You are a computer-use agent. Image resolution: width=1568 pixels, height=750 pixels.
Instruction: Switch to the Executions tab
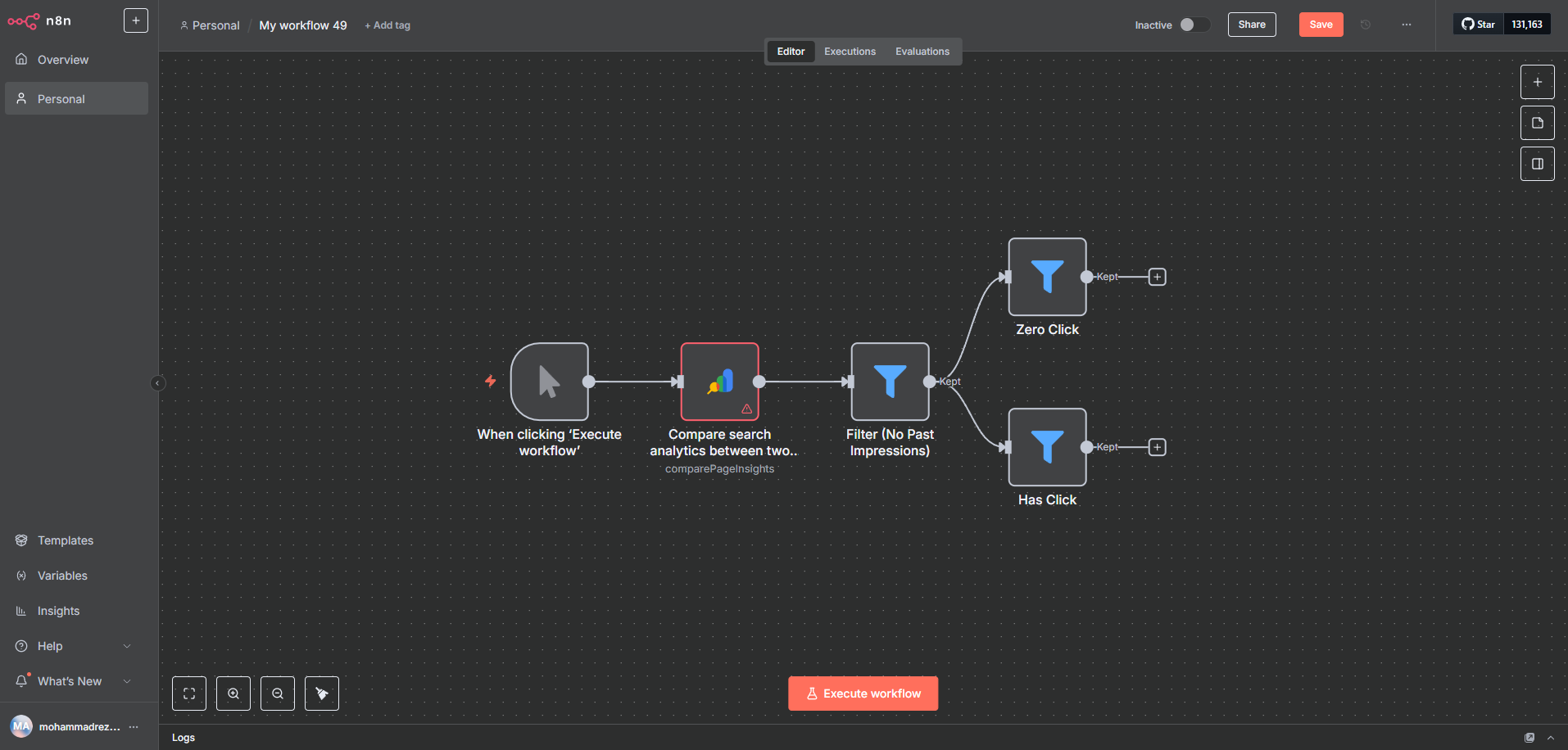click(x=850, y=52)
